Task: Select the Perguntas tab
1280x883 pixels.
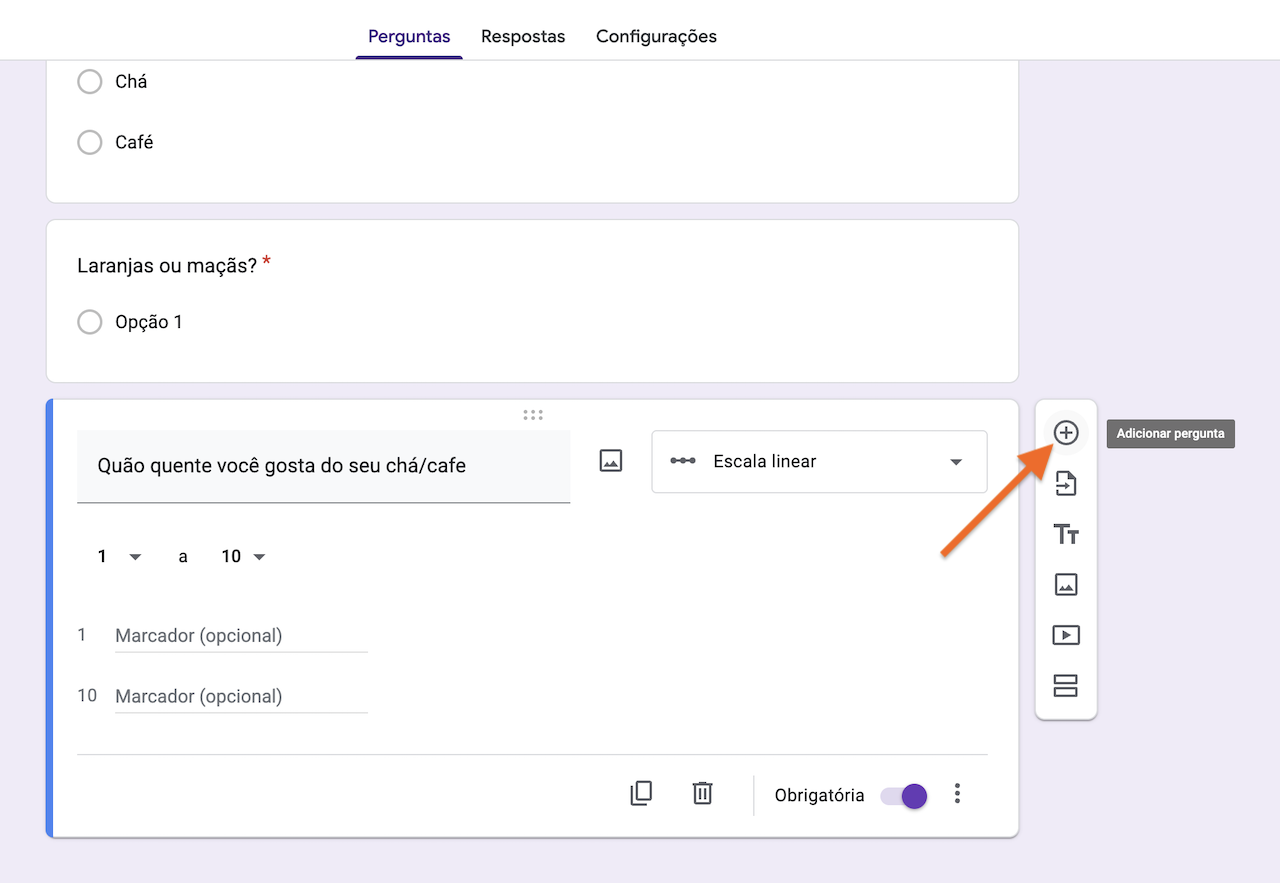Action: click(409, 36)
